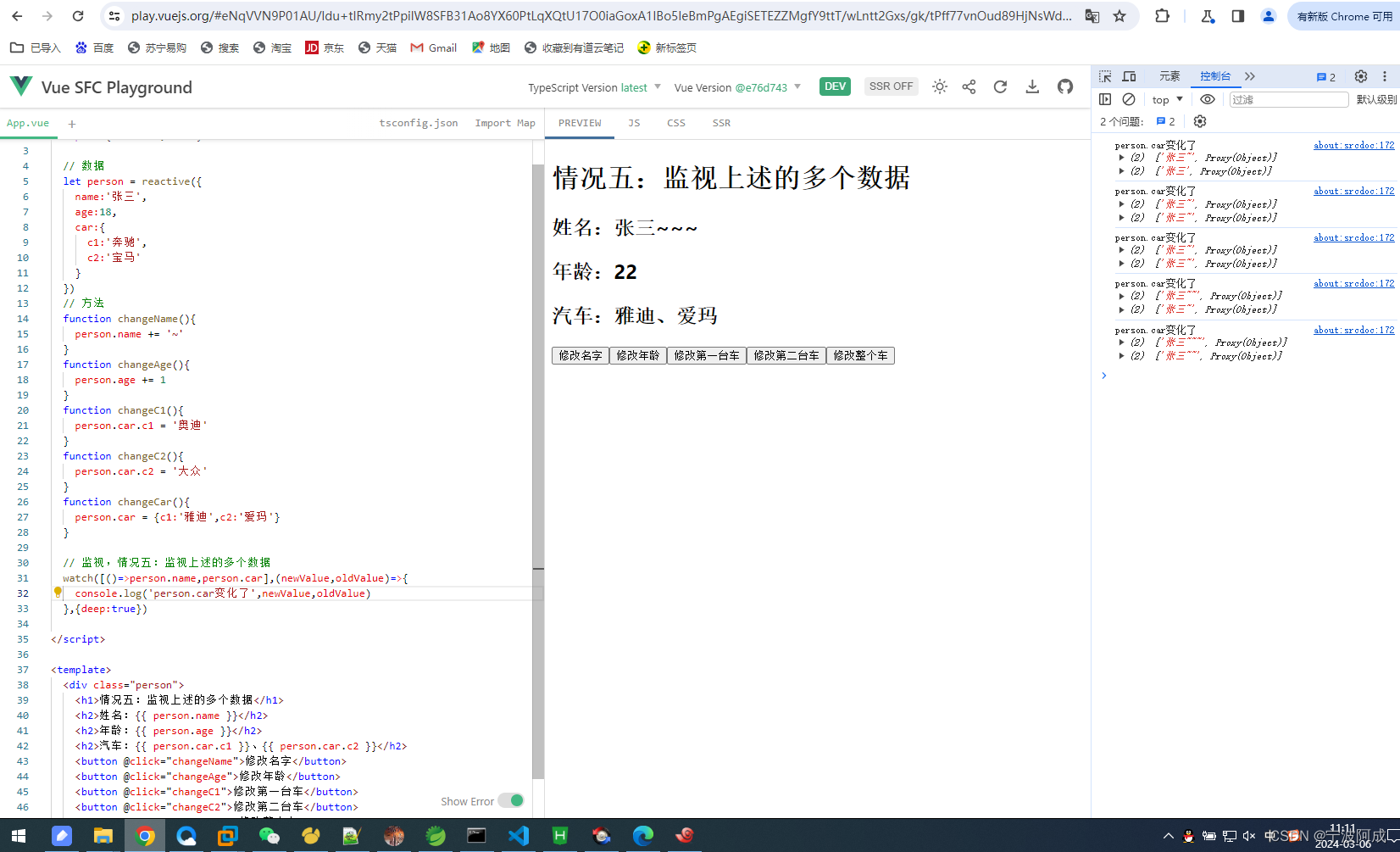Download the project using the download icon

pos(1031,86)
